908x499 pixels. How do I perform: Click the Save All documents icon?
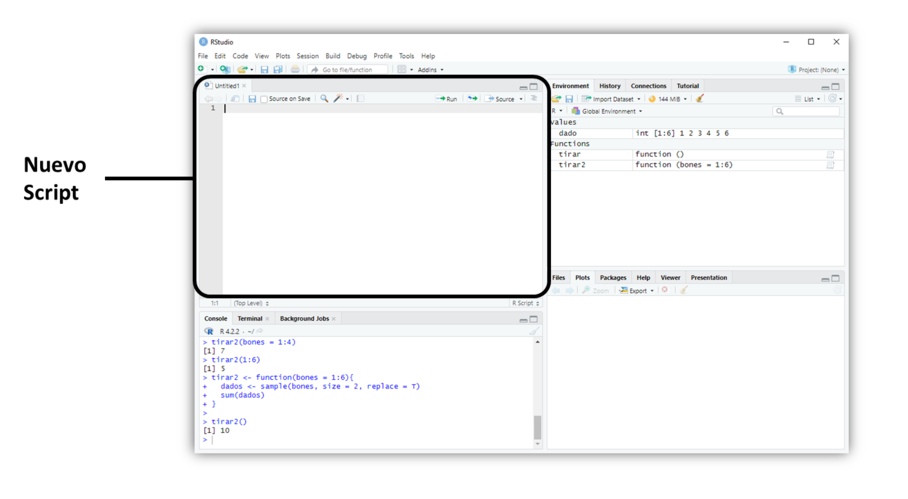[276, 70]
